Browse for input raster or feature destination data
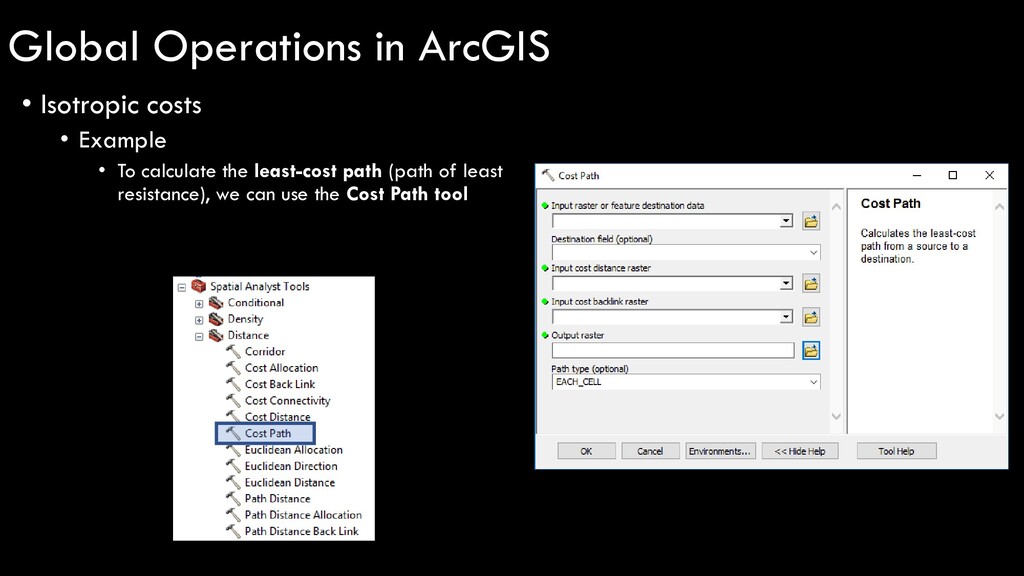 tap(810, 221)
